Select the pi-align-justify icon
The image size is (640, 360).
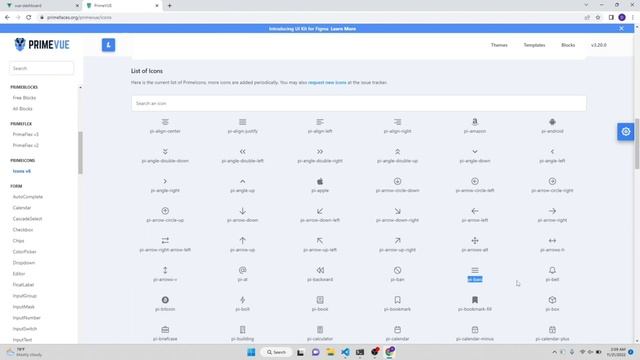pos(242,122)
